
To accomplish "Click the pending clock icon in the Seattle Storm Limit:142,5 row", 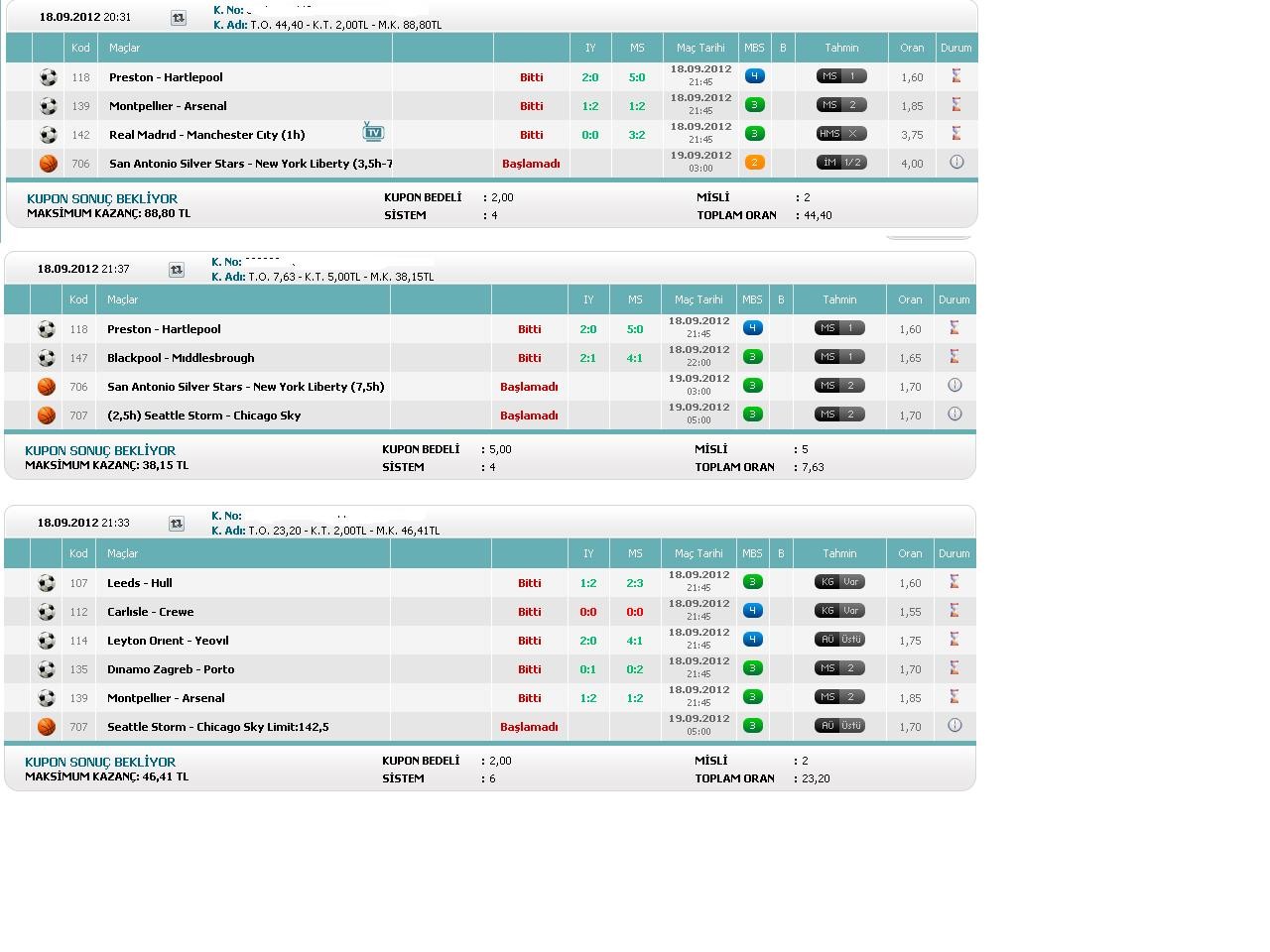I will (954, 725).
